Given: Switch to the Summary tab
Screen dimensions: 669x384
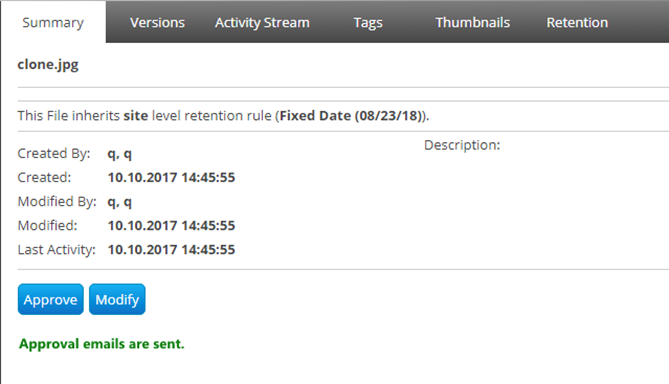Looking at the screenshot, I should (53, 22).
